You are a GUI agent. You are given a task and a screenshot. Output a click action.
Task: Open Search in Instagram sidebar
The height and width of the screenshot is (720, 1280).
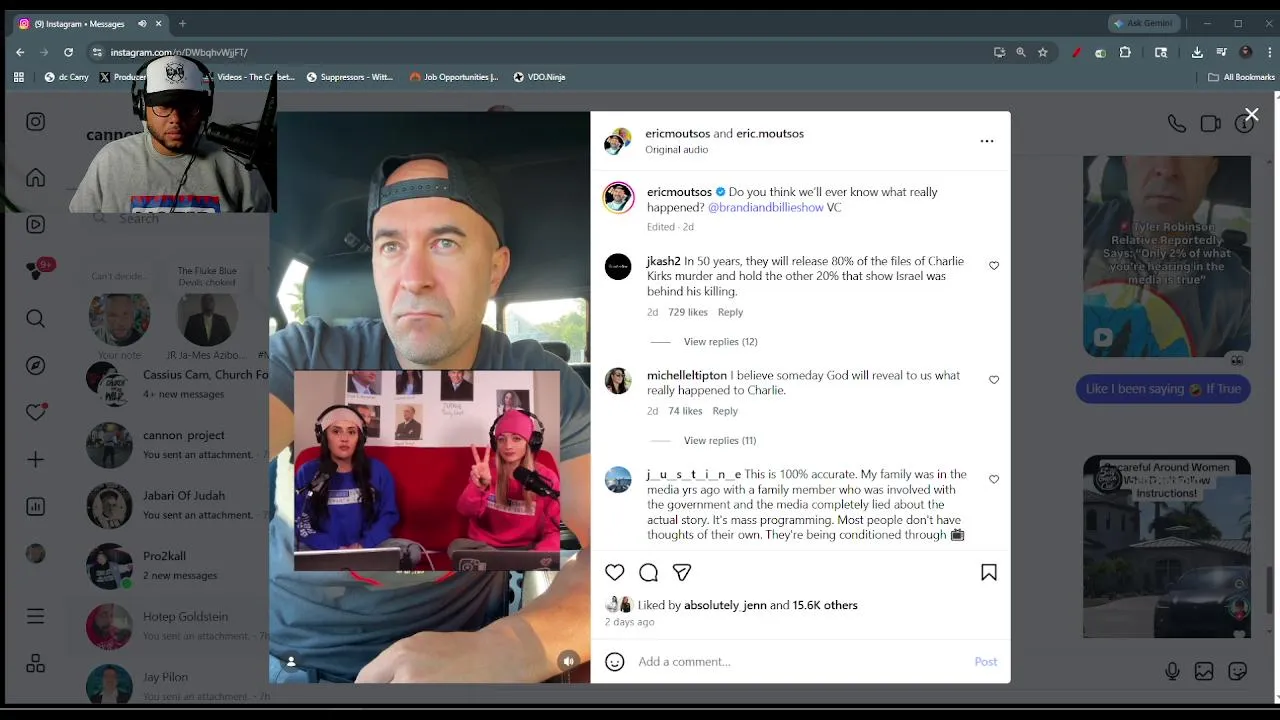(36, 319)
